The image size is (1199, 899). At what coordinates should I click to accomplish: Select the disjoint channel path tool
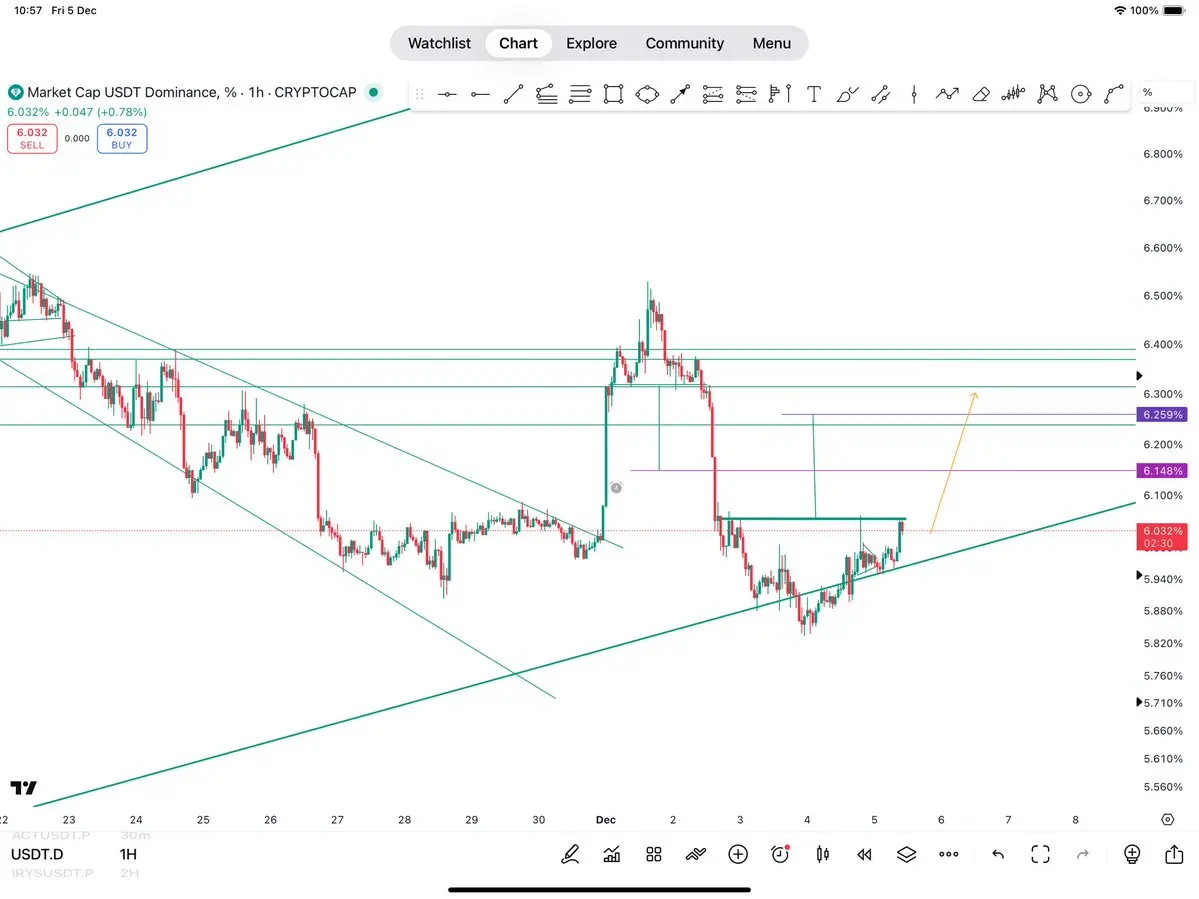click(x=881, y=94)
